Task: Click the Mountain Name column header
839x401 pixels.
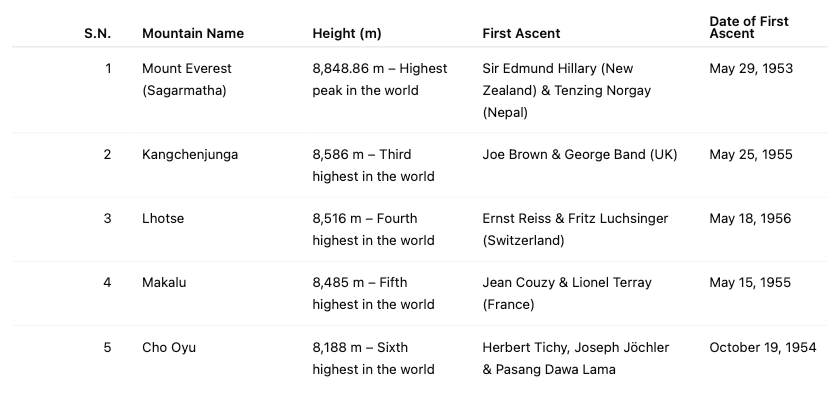Action: coord(193,33)
